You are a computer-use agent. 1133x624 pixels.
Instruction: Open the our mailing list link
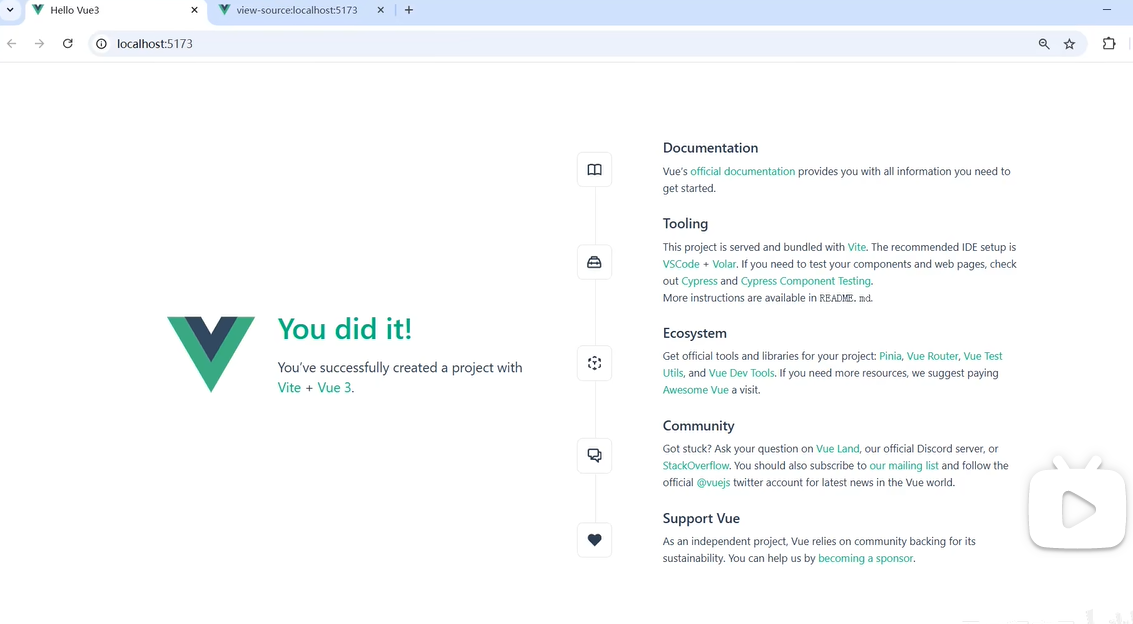coord(904,466)
